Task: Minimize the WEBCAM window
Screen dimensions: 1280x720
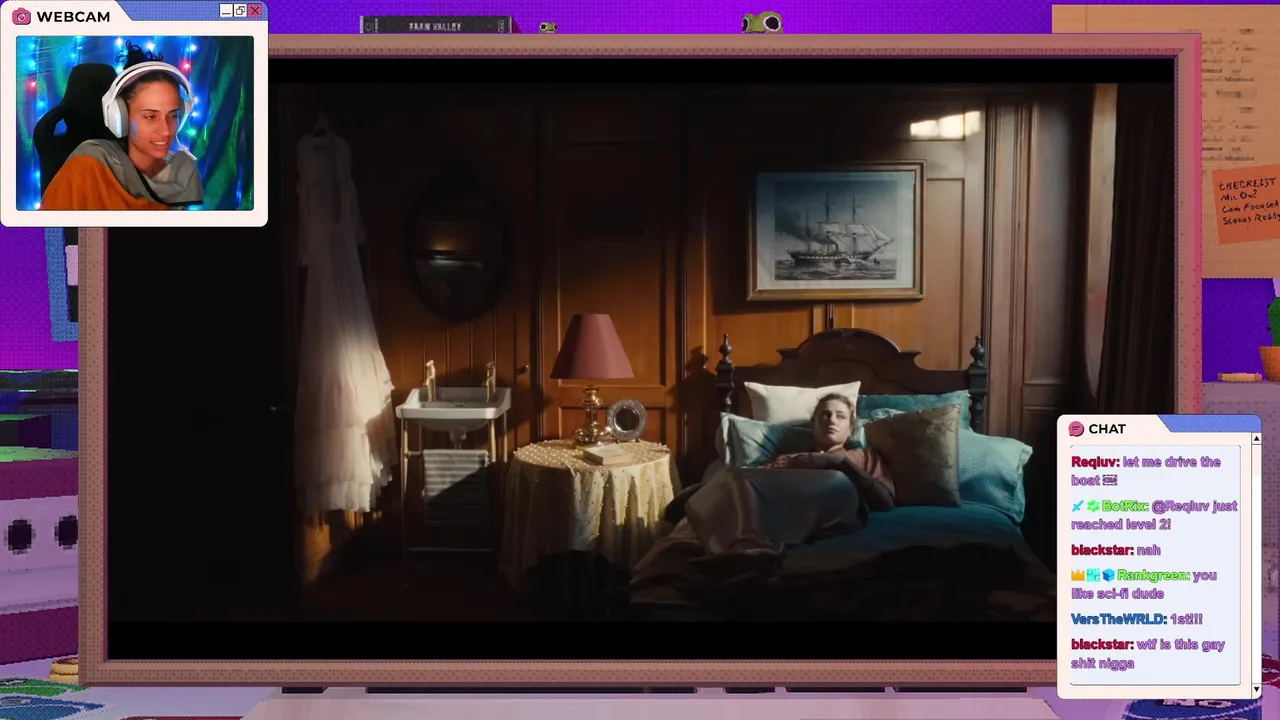Action: tap(226, 11)
